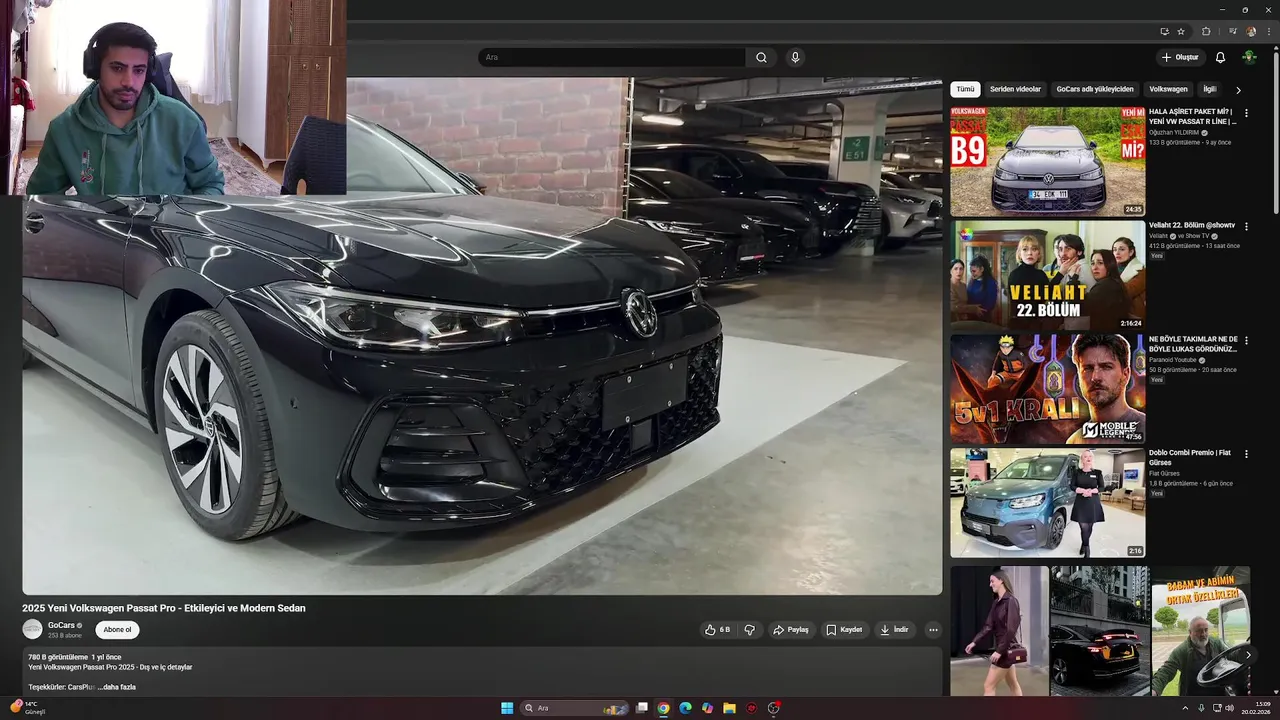
Task: Show more filter chips with right arrow
Action: point(1238,90)
